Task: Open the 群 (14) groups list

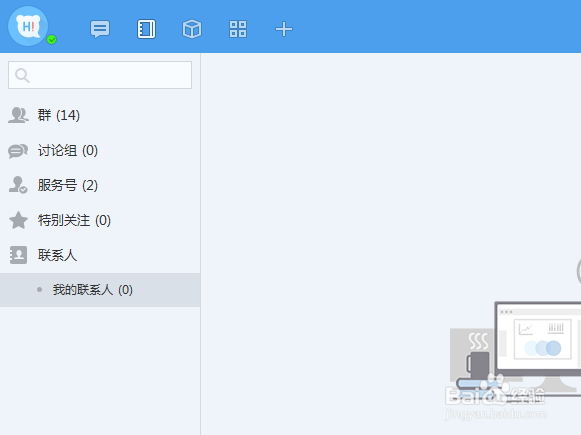Action: 100,115
